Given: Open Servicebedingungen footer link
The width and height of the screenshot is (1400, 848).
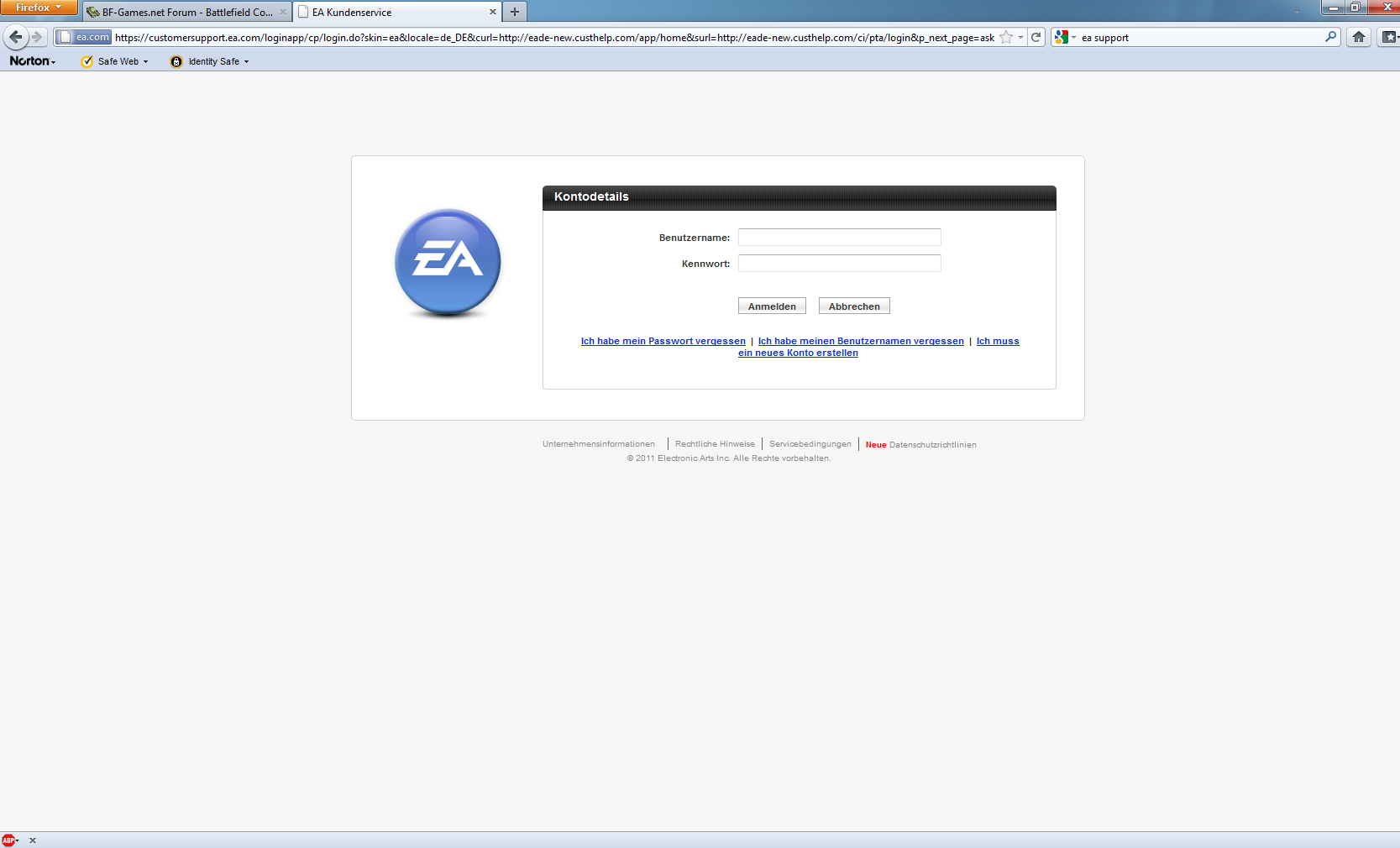Looking at the screenshot, I should click(x=810, y=444).
